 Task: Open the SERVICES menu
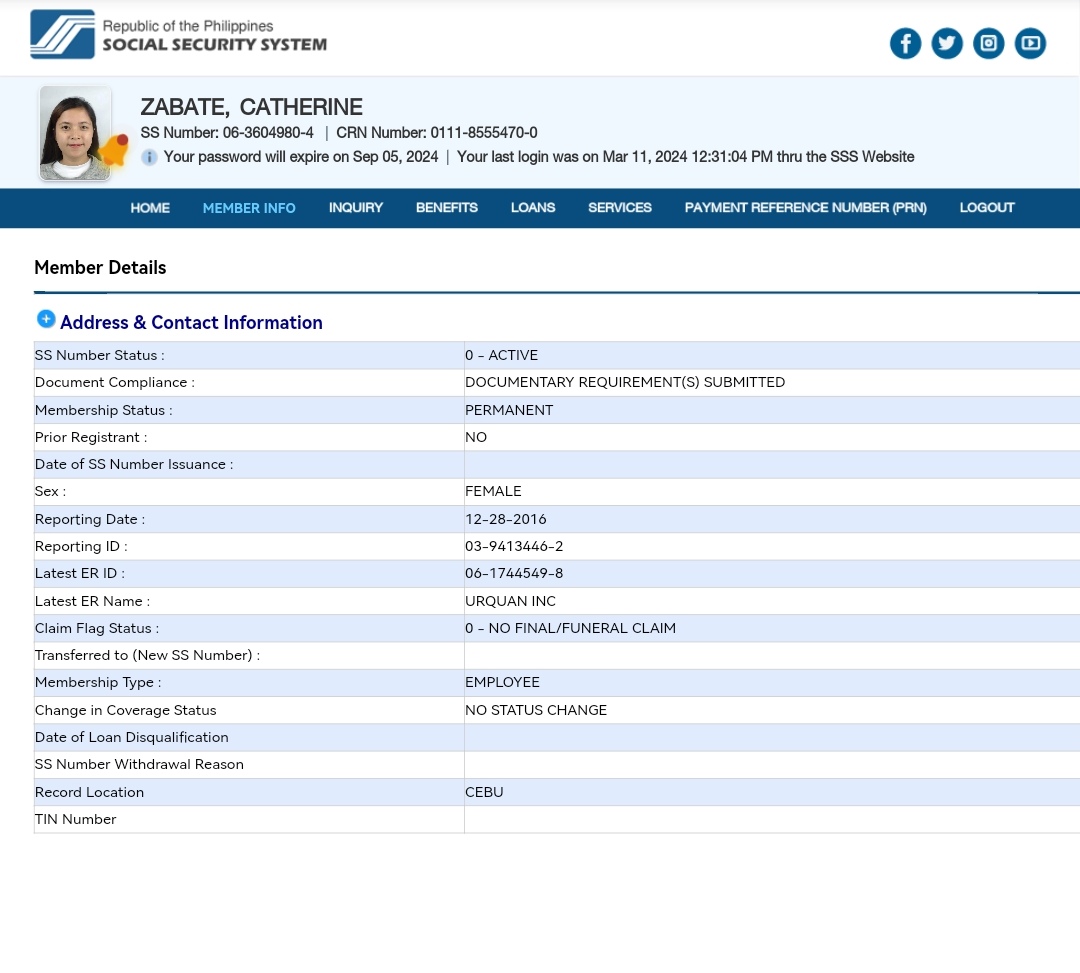point(620,208)
